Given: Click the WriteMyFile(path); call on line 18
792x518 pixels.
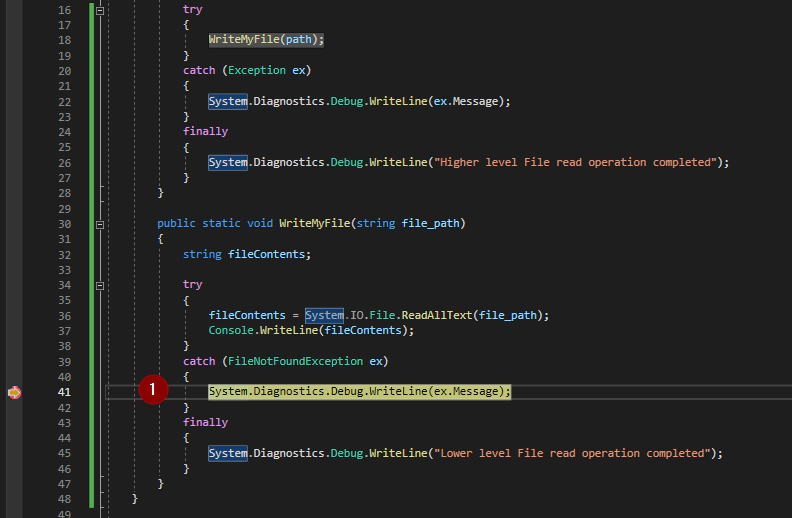Looking at the screenshot, I should (266, 39).
